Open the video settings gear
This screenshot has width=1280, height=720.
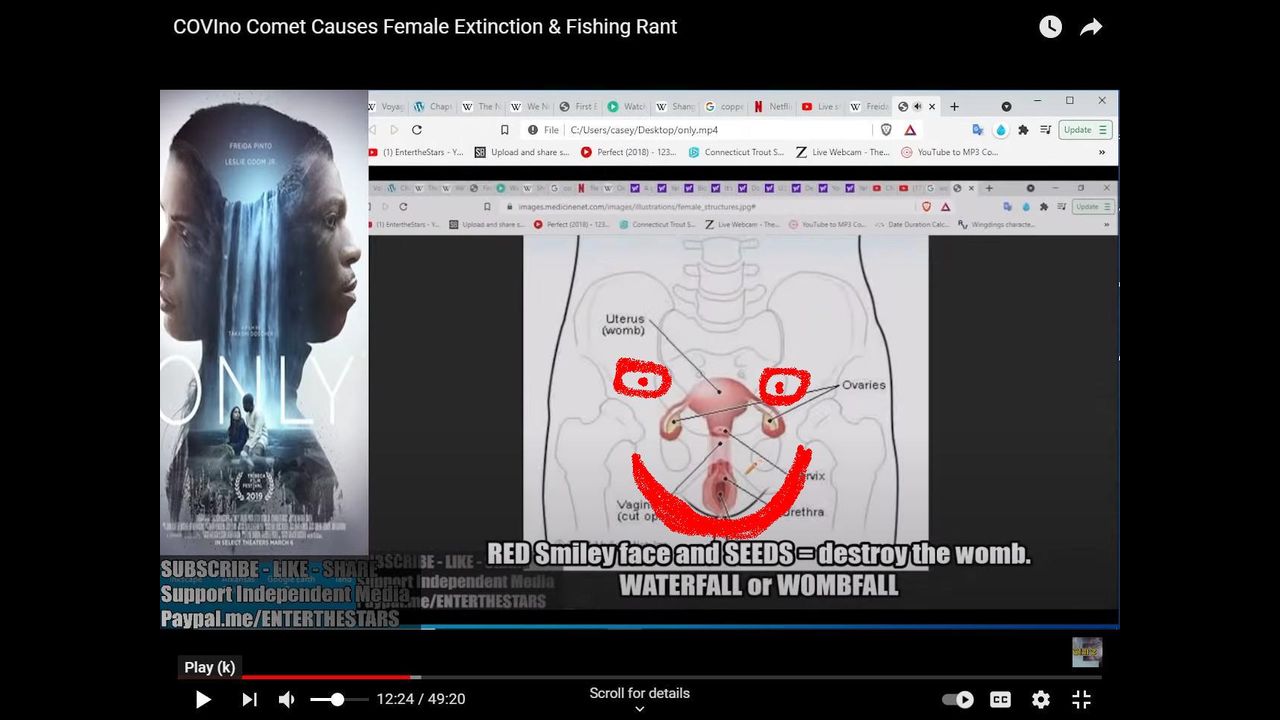[1041, 700]
